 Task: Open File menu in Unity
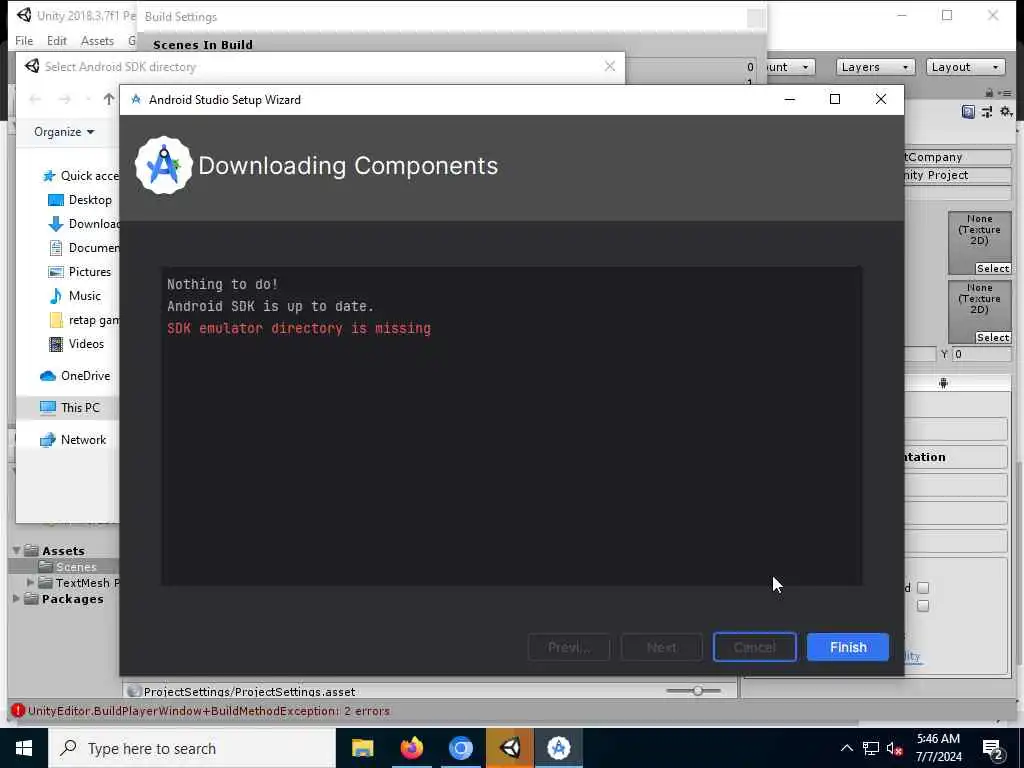click(x=24, y=40)
